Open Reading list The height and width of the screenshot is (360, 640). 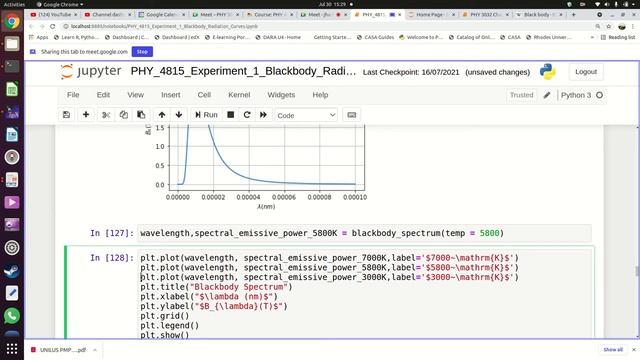(x=618, y=37)
